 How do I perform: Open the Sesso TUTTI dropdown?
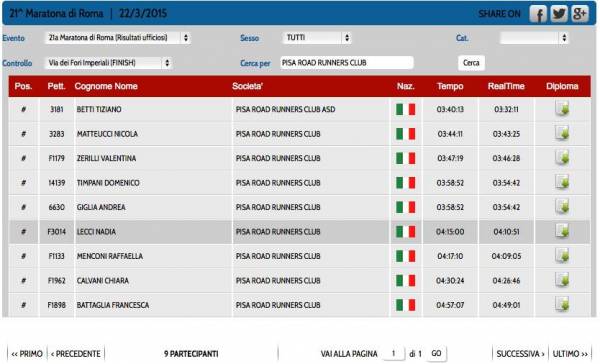click(317, 38)
